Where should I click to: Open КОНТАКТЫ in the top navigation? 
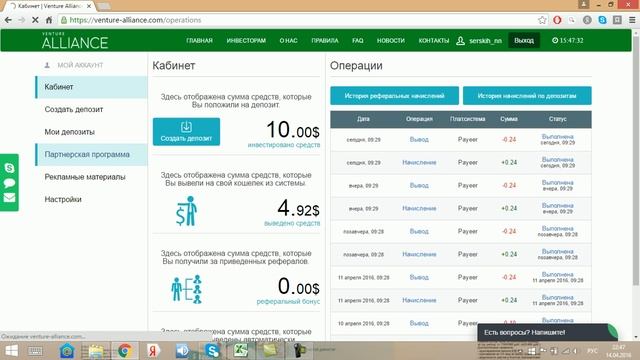tap(434, 40)
